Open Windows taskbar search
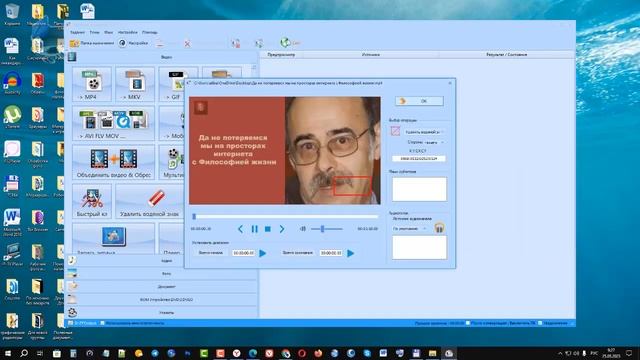640x360 pixels. point(24,353)
